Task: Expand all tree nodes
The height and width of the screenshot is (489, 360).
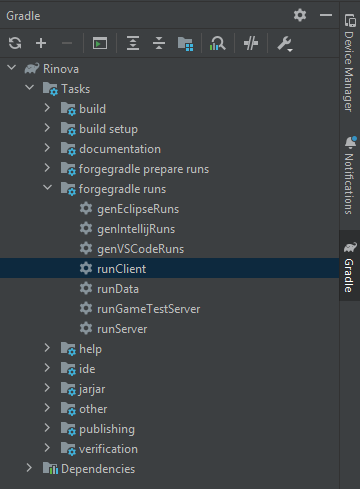Action: tap(133, 43)
